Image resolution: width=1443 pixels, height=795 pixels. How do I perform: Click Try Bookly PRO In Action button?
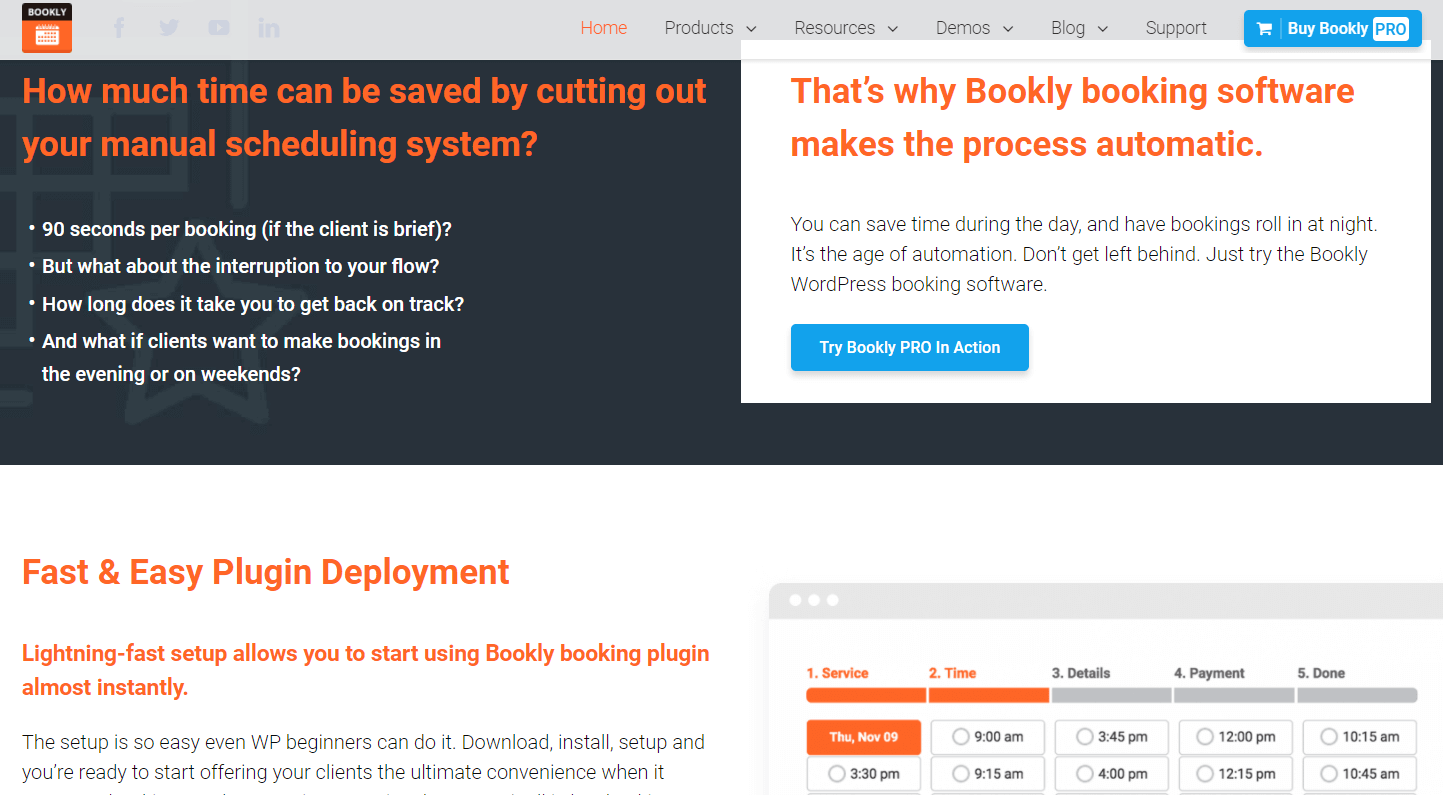pos(909,347)
